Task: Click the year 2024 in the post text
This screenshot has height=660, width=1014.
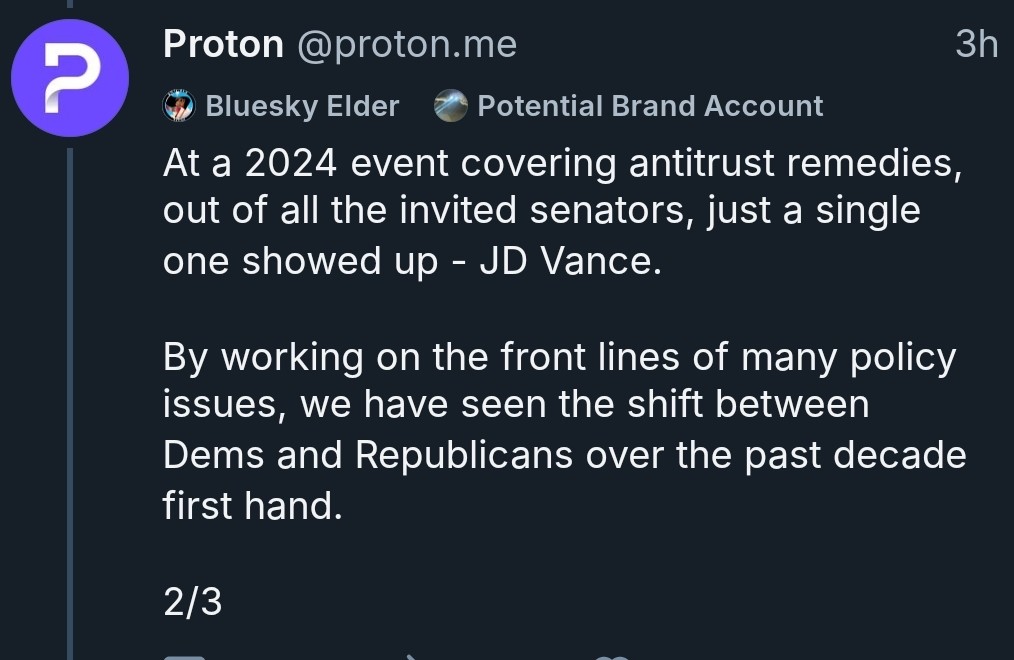Action: tap(291, 162)
